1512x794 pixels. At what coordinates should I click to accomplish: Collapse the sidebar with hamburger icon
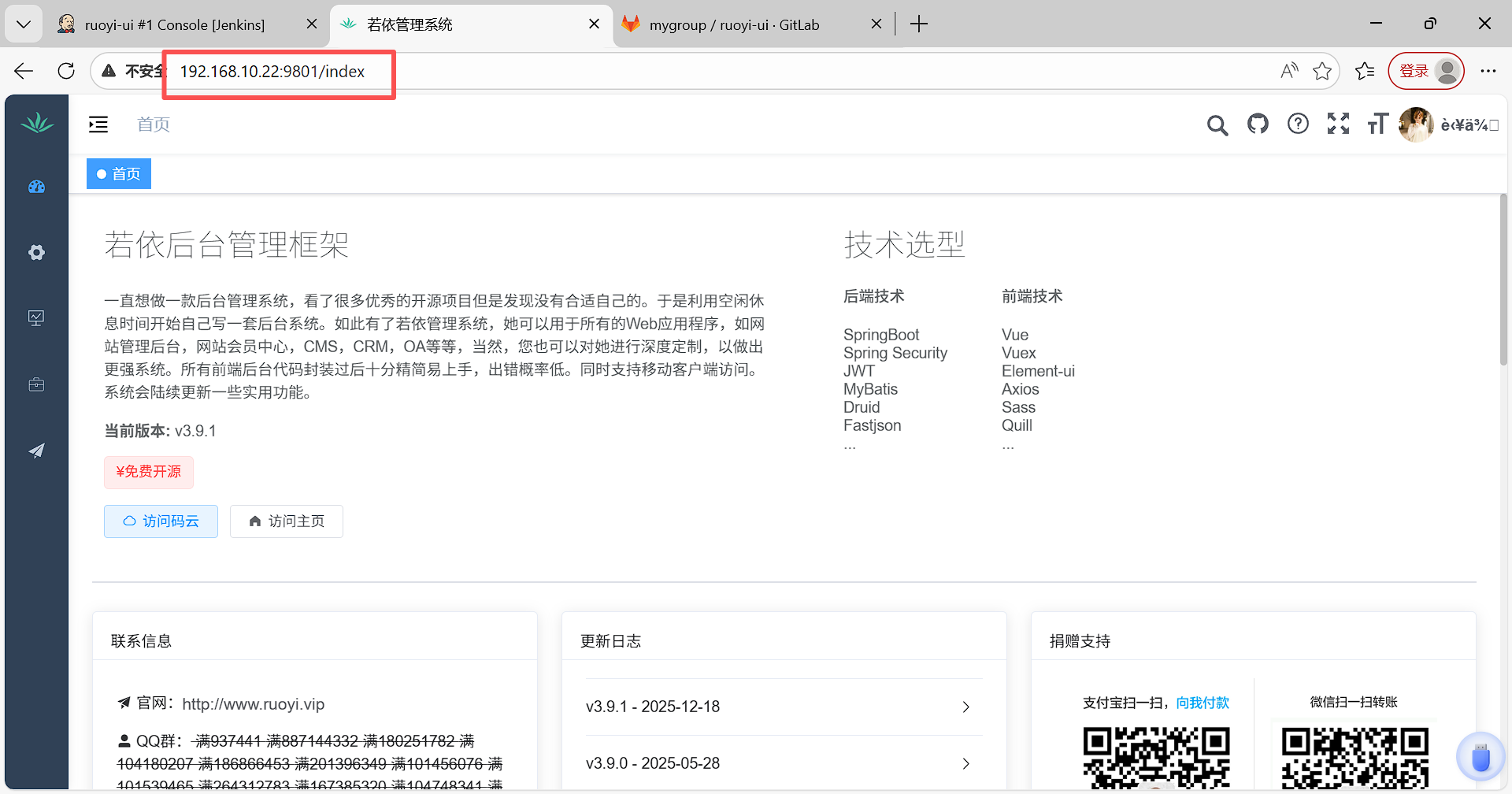point(98,124)
